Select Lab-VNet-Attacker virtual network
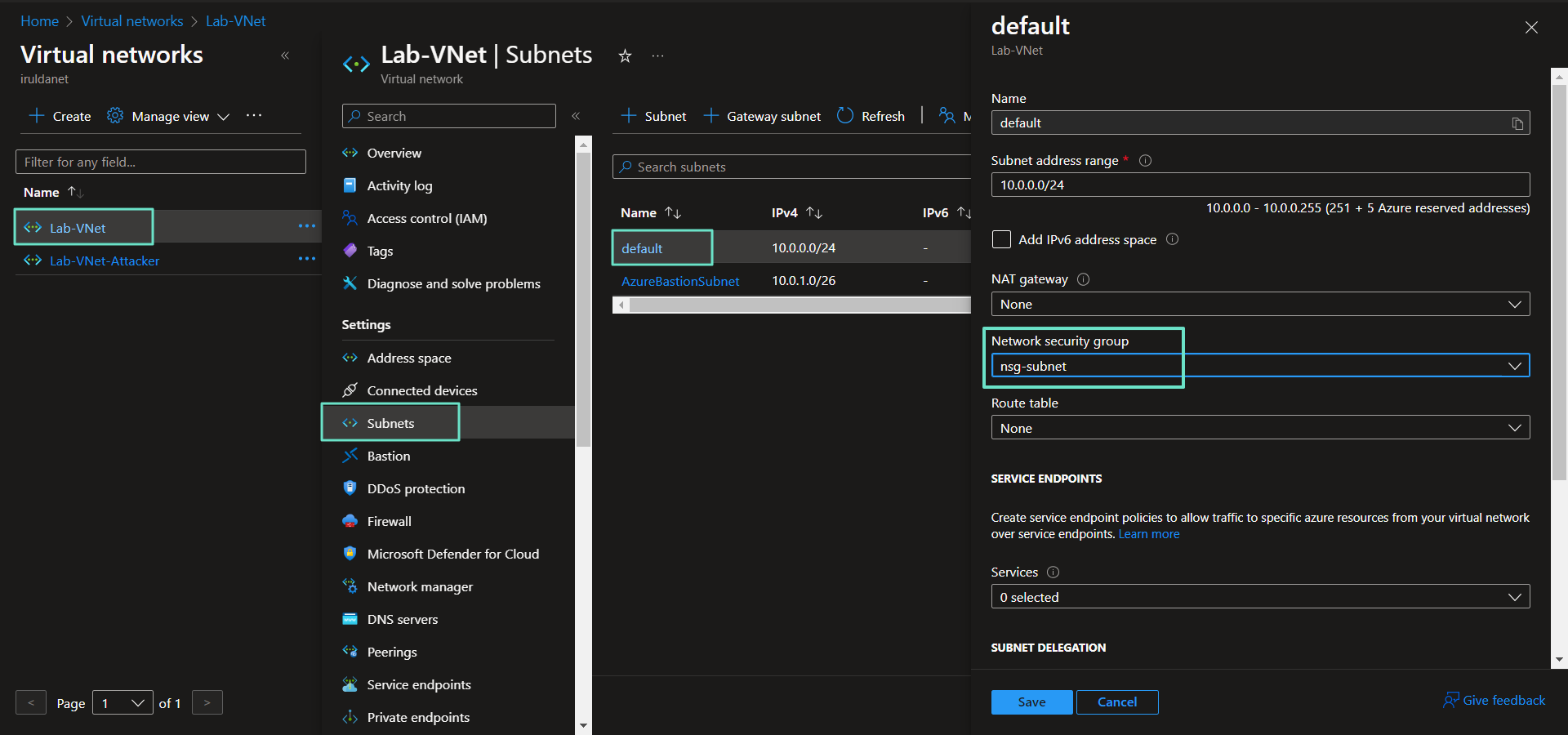This screenshot has width=1568, height=735. point(104,261)
